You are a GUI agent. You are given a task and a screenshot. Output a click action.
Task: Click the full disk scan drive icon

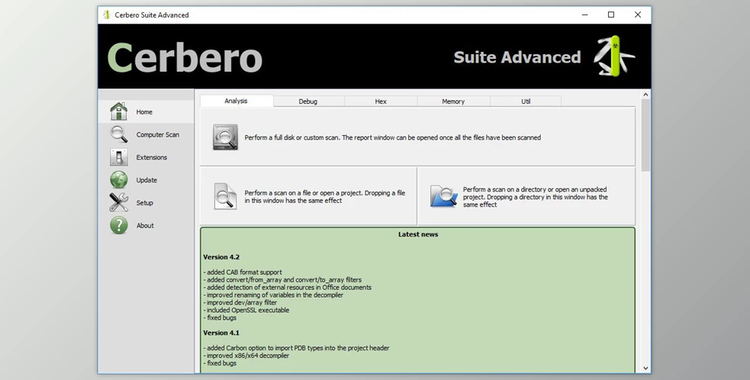pyautogui.click(x=225, y=137)
